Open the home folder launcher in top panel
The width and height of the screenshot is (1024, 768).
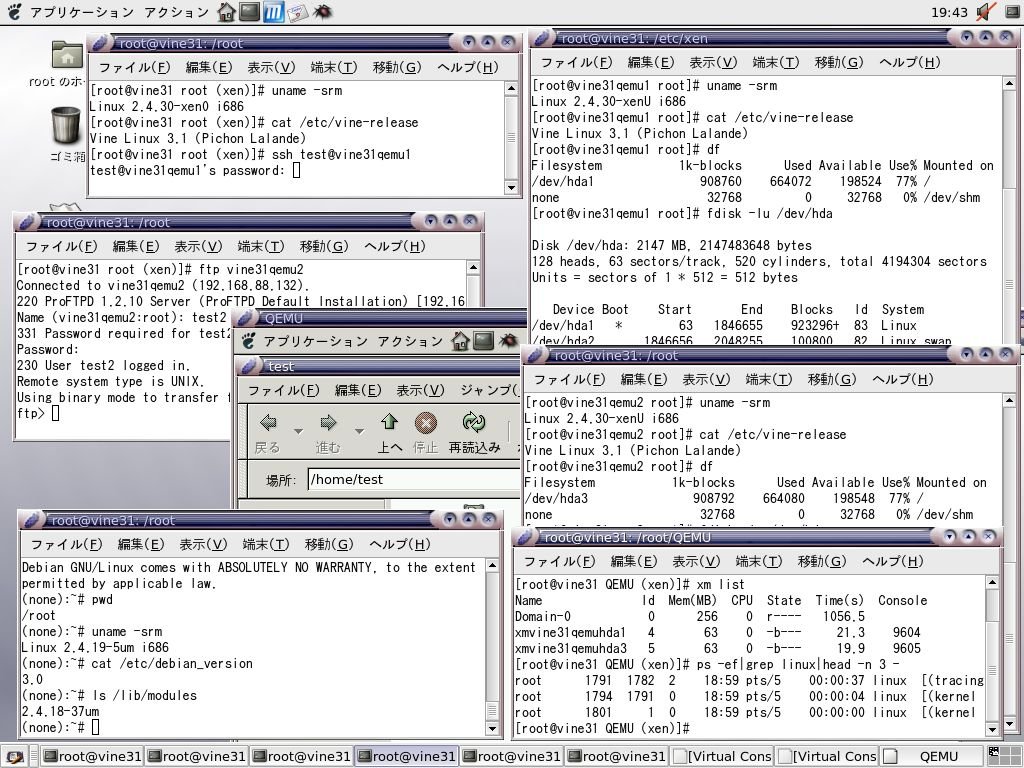pos(227,12)
